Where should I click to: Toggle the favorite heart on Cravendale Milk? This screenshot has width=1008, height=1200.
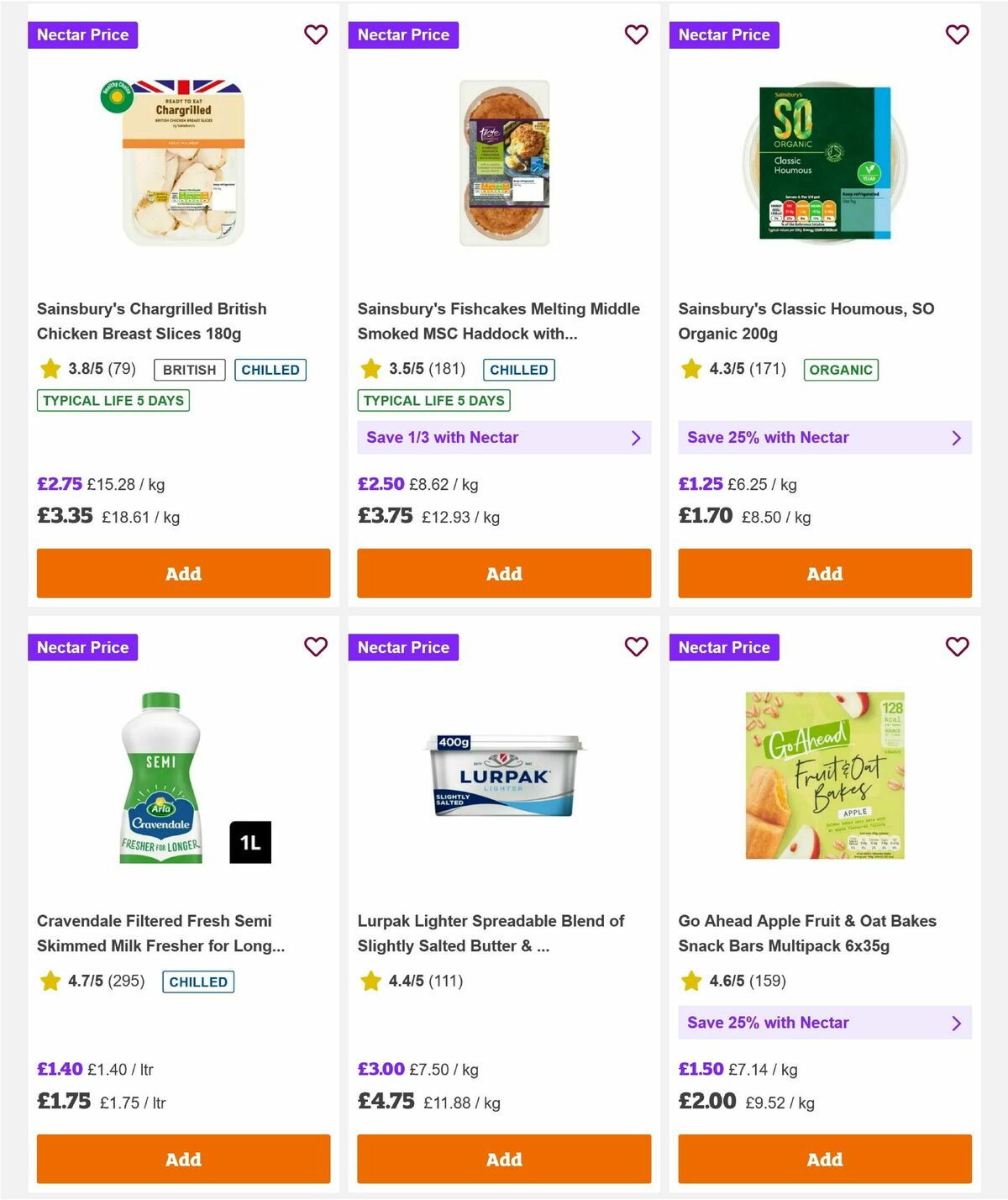click(316, 647)
